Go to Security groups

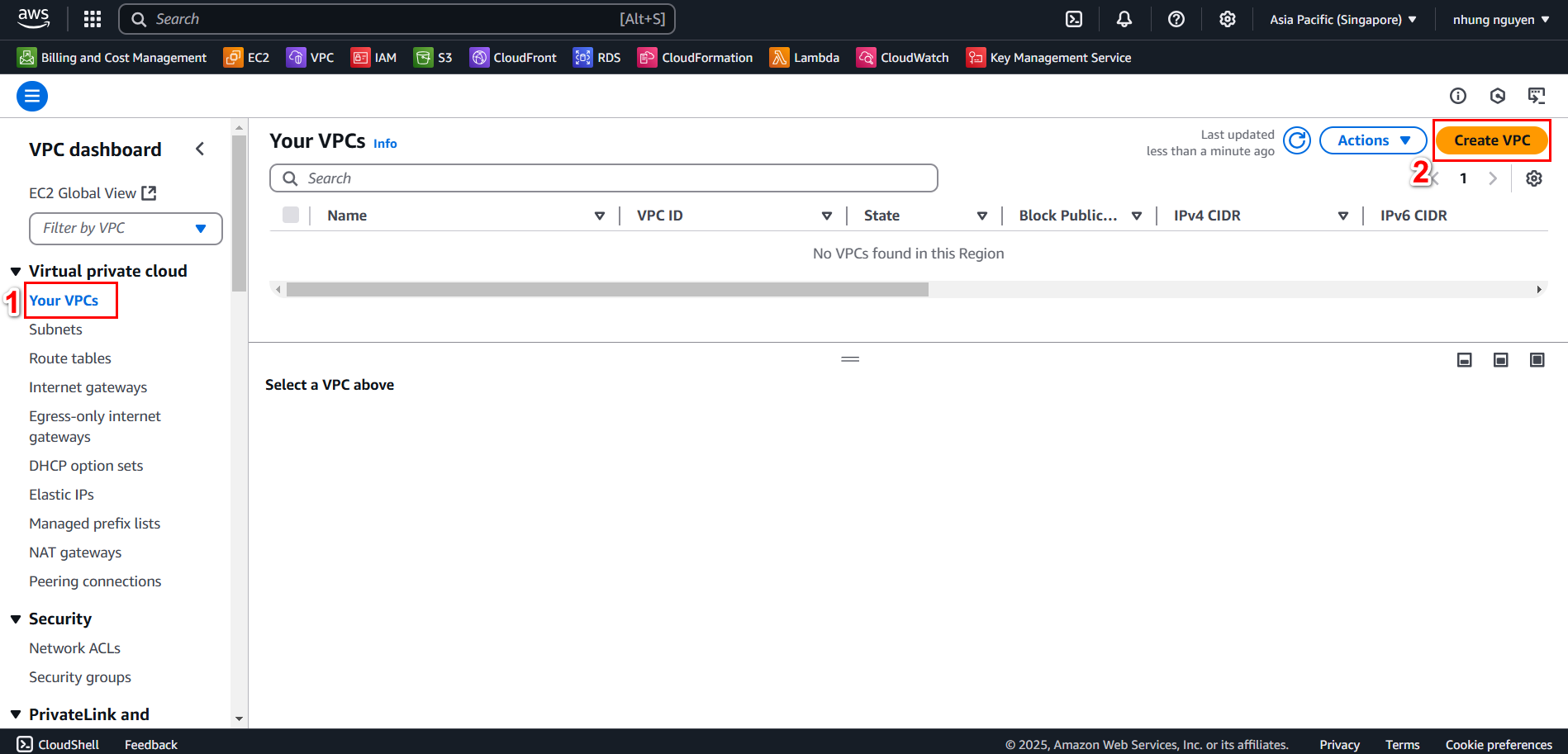[x=80, y=677]
